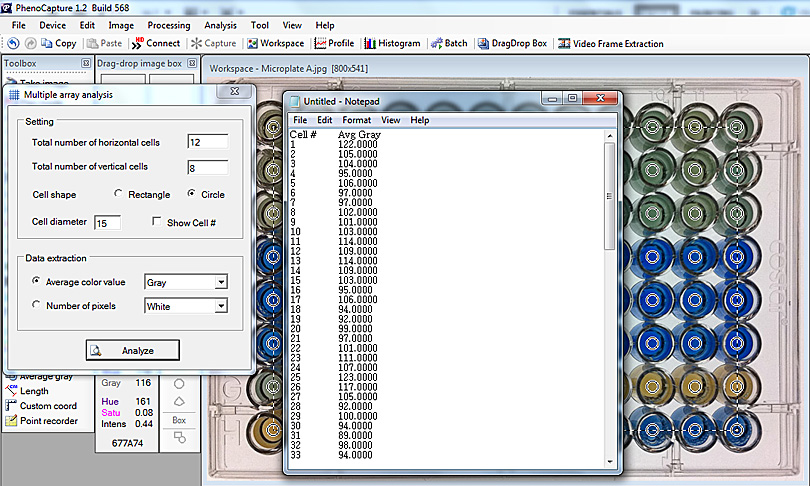Open the Processing menu
This screenshot has height=486, width=810.
click(x=168, y=25)
